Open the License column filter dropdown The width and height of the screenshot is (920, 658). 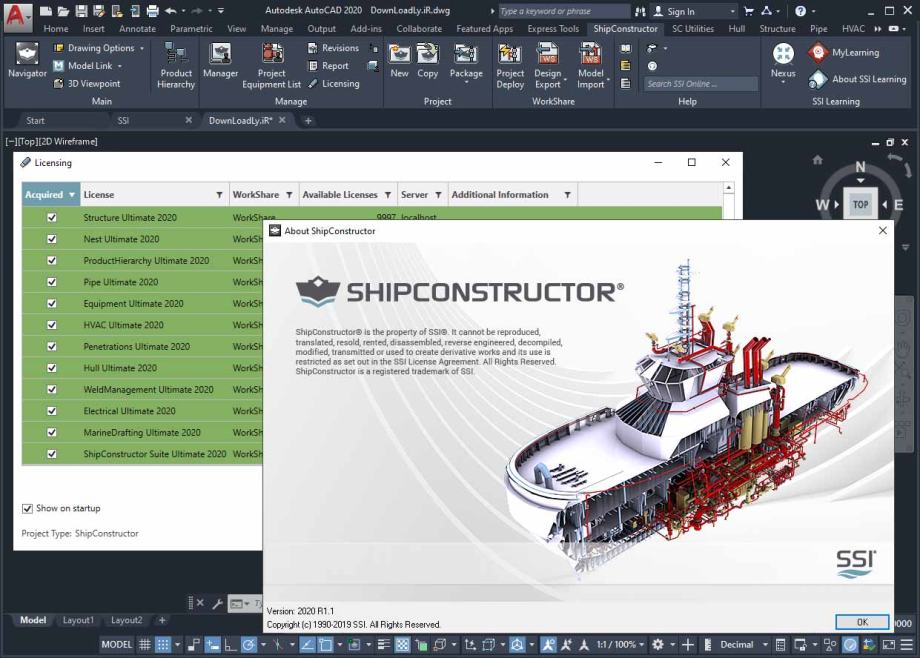coord(219,195)
